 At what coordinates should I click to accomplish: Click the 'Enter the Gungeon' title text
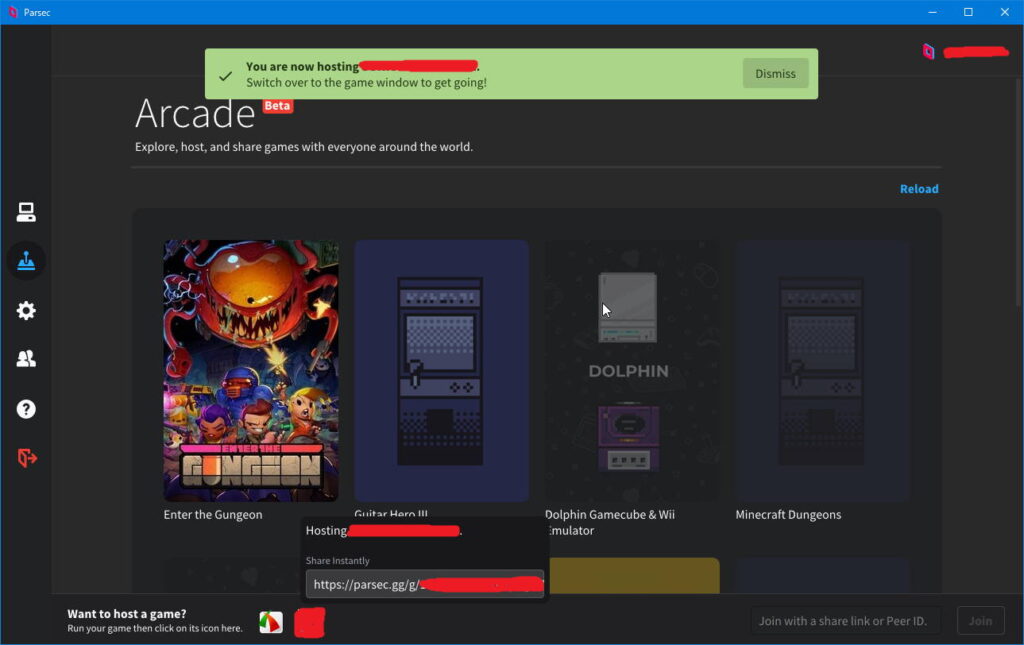pyautogui.click(x=213, y=514)
